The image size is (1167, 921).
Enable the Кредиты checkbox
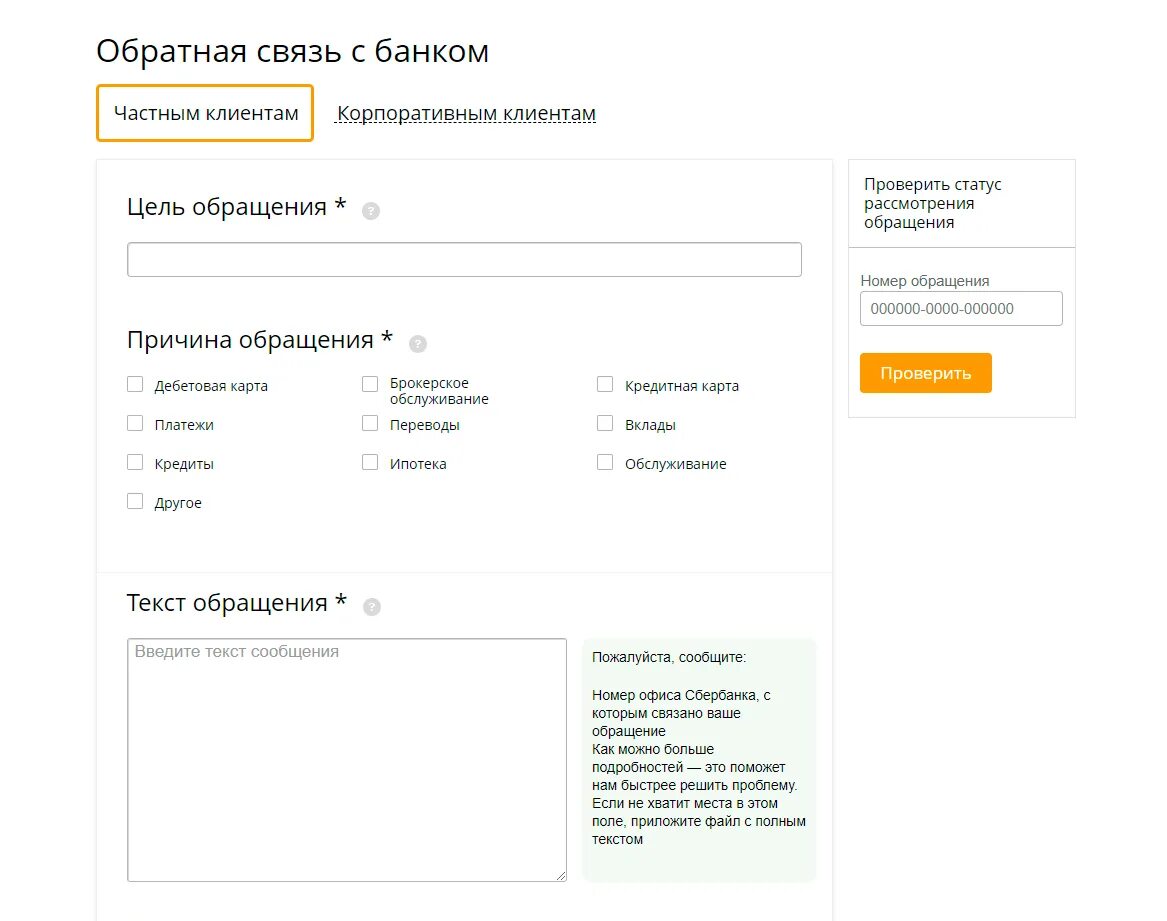tap(135, 462)
